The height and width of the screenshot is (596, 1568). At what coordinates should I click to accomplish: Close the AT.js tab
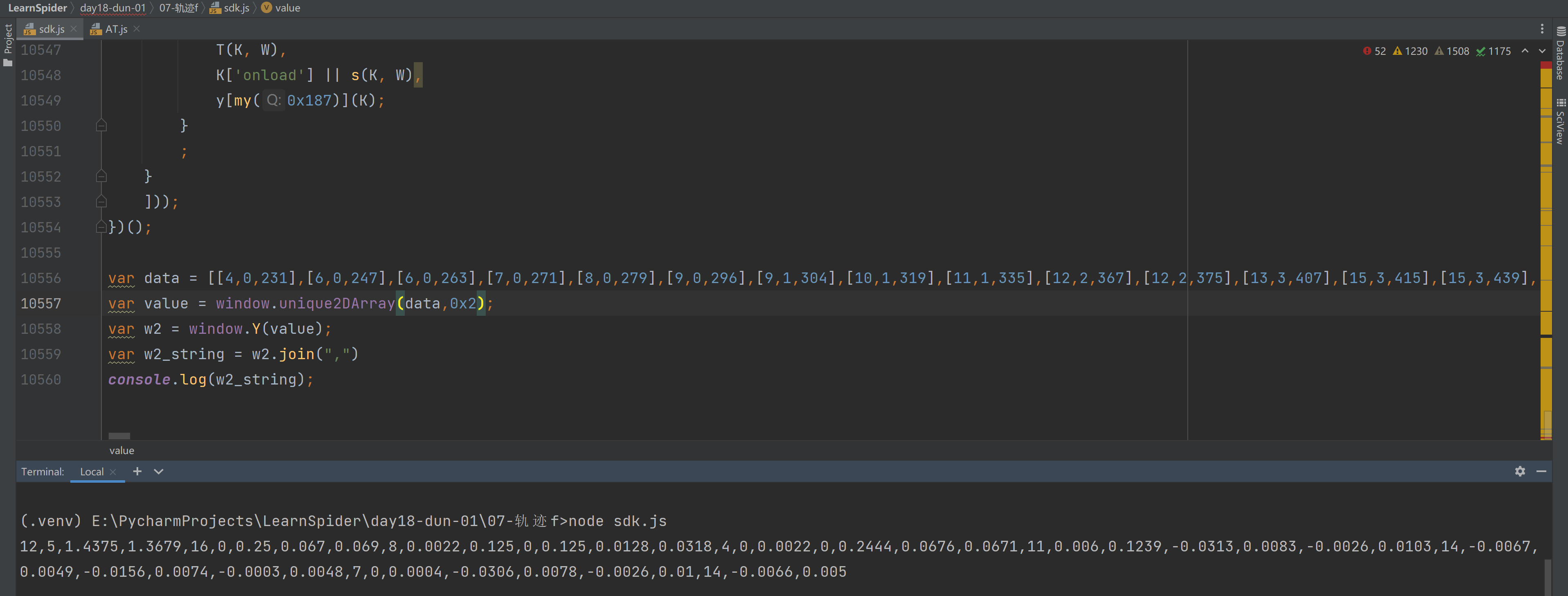point(136,29)
